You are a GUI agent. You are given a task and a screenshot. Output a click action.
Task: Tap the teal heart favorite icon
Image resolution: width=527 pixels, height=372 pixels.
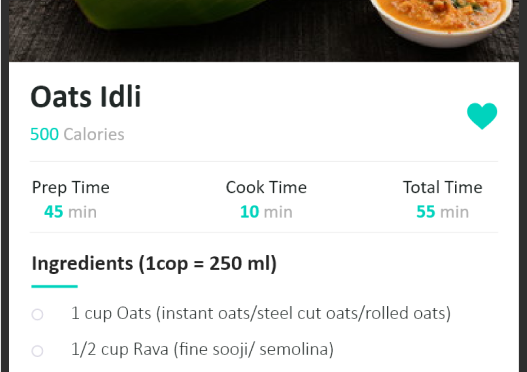tap(482, 116)
